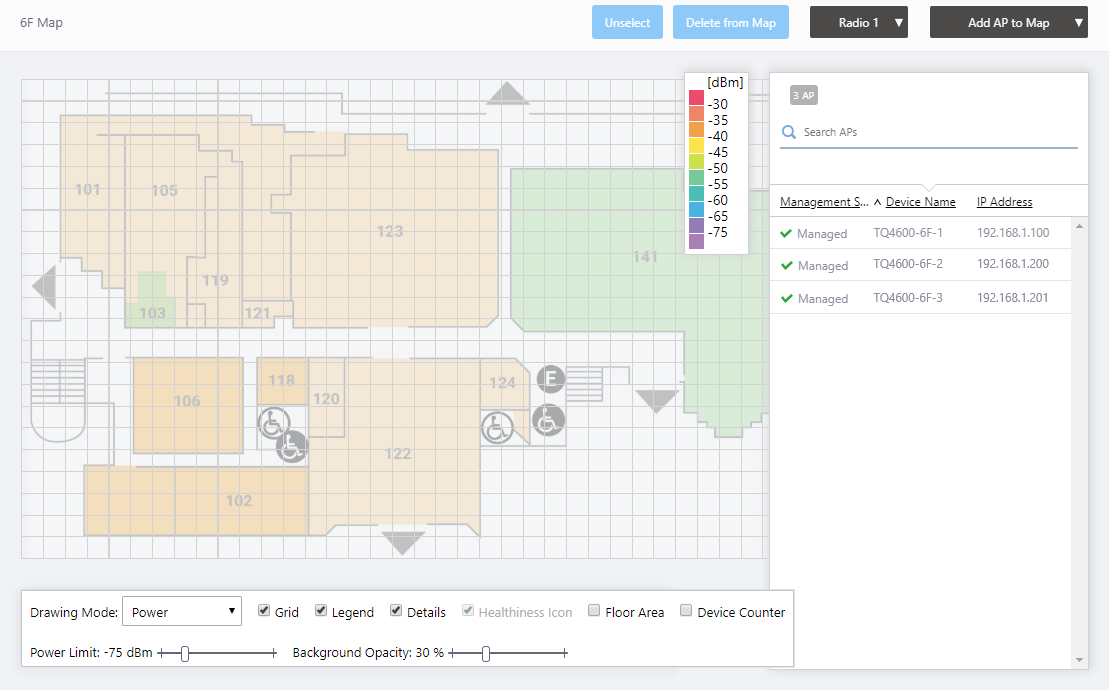Click the up arrow marker at map top
1109x691 pixels.
pyautogui.click(x=508, y=94)
